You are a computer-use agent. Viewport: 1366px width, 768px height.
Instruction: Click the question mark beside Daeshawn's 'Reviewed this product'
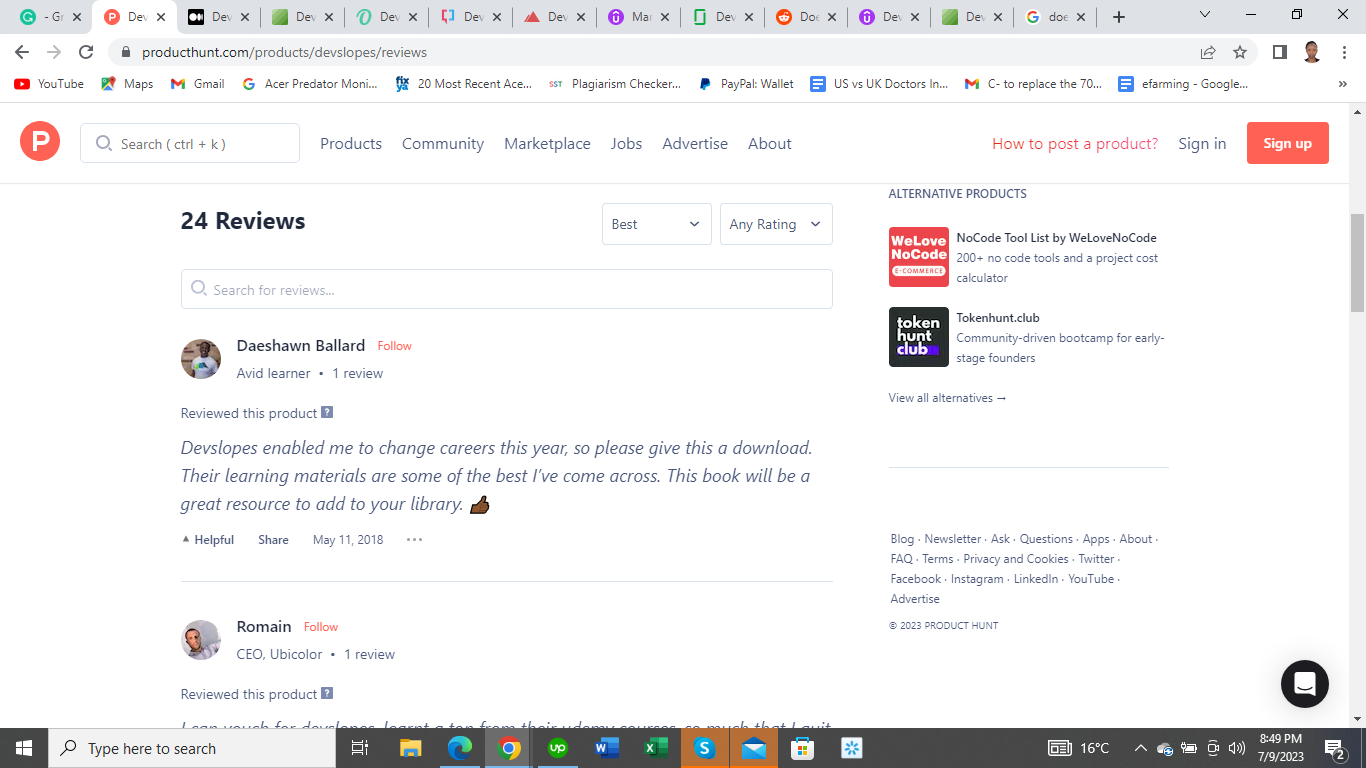[327, 412]
